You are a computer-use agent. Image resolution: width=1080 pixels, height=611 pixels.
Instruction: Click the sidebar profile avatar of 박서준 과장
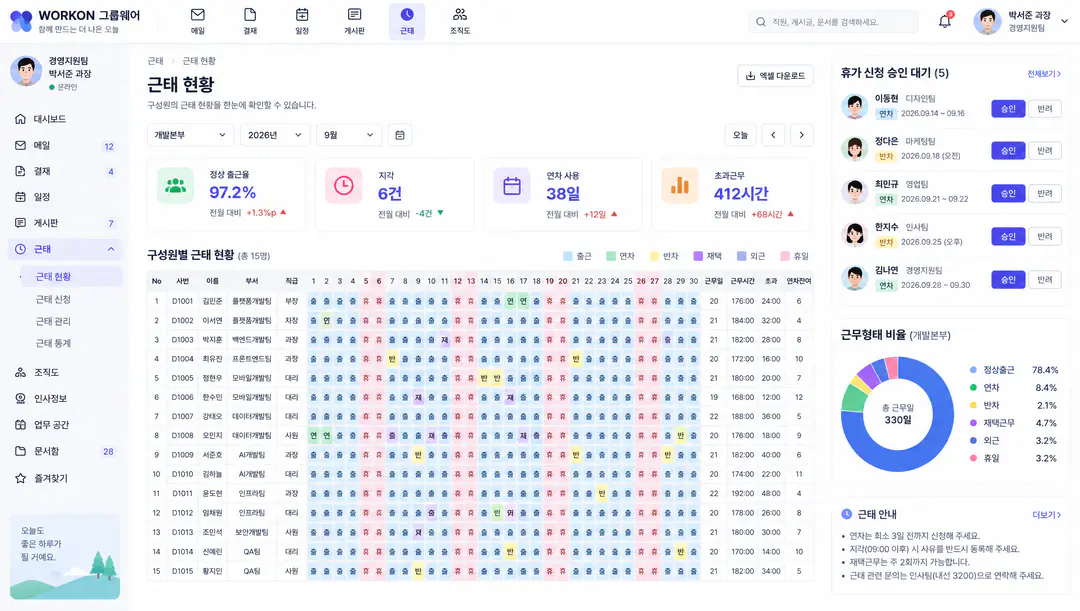tap(25, 71)
